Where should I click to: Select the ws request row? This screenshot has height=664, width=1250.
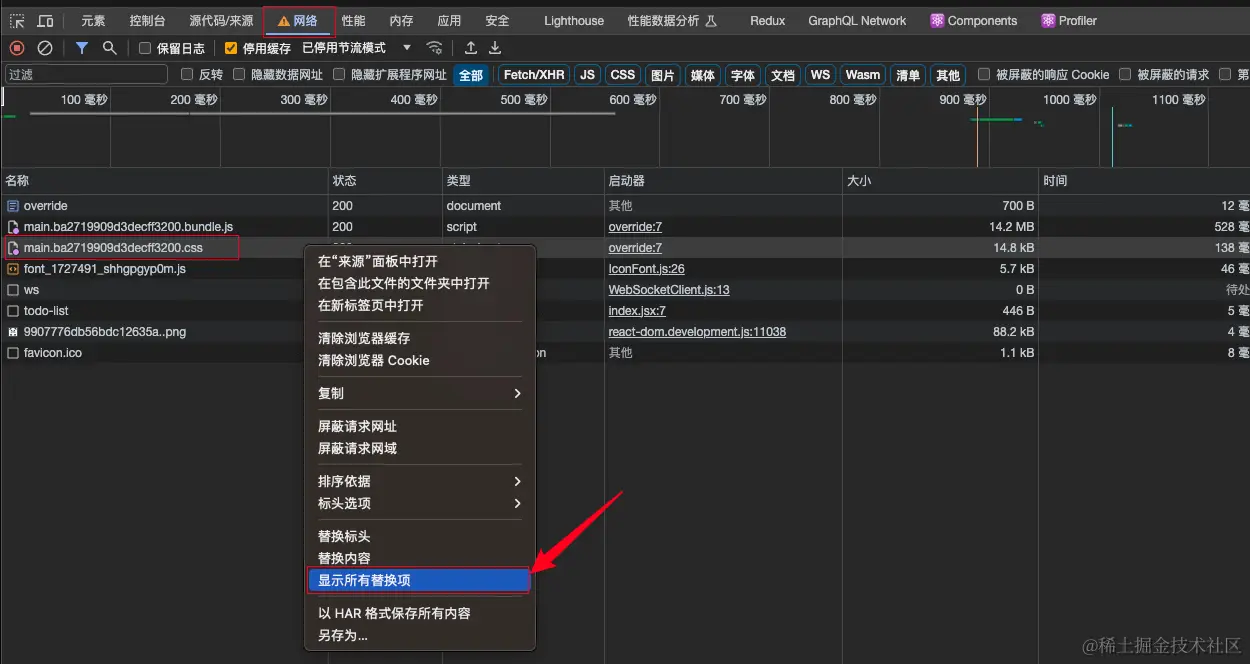[625, 290]
